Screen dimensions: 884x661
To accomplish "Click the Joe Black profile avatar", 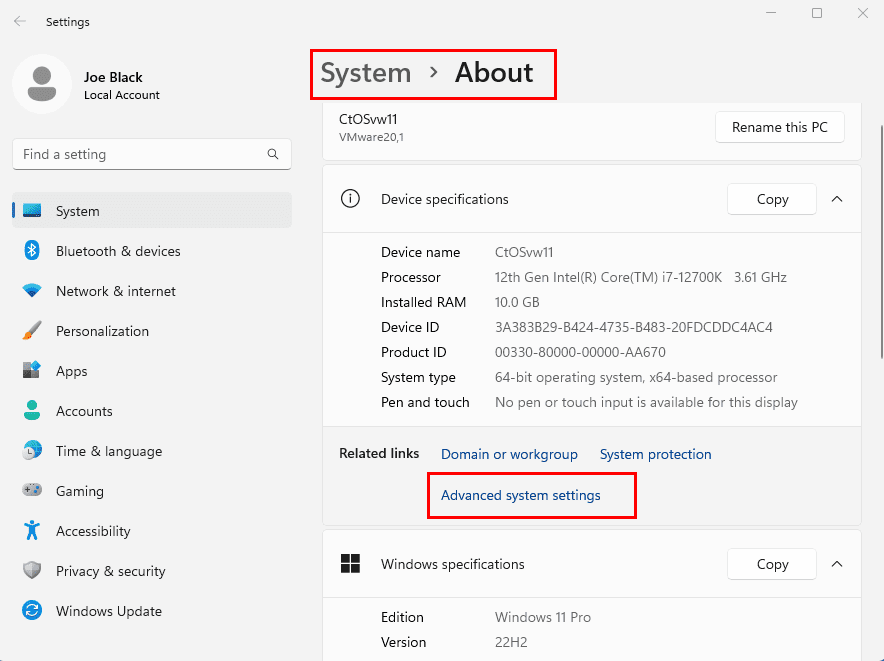I will pyautogui.click(x=42, y=84).
